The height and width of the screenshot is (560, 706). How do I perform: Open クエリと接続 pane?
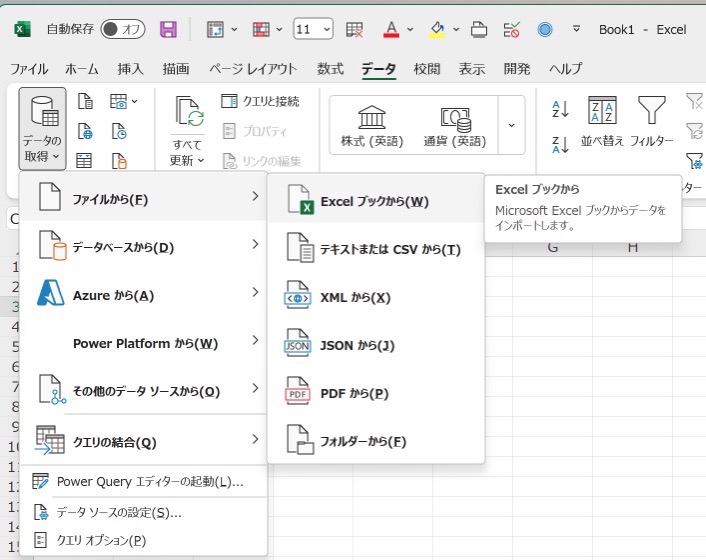coord(260,101)
